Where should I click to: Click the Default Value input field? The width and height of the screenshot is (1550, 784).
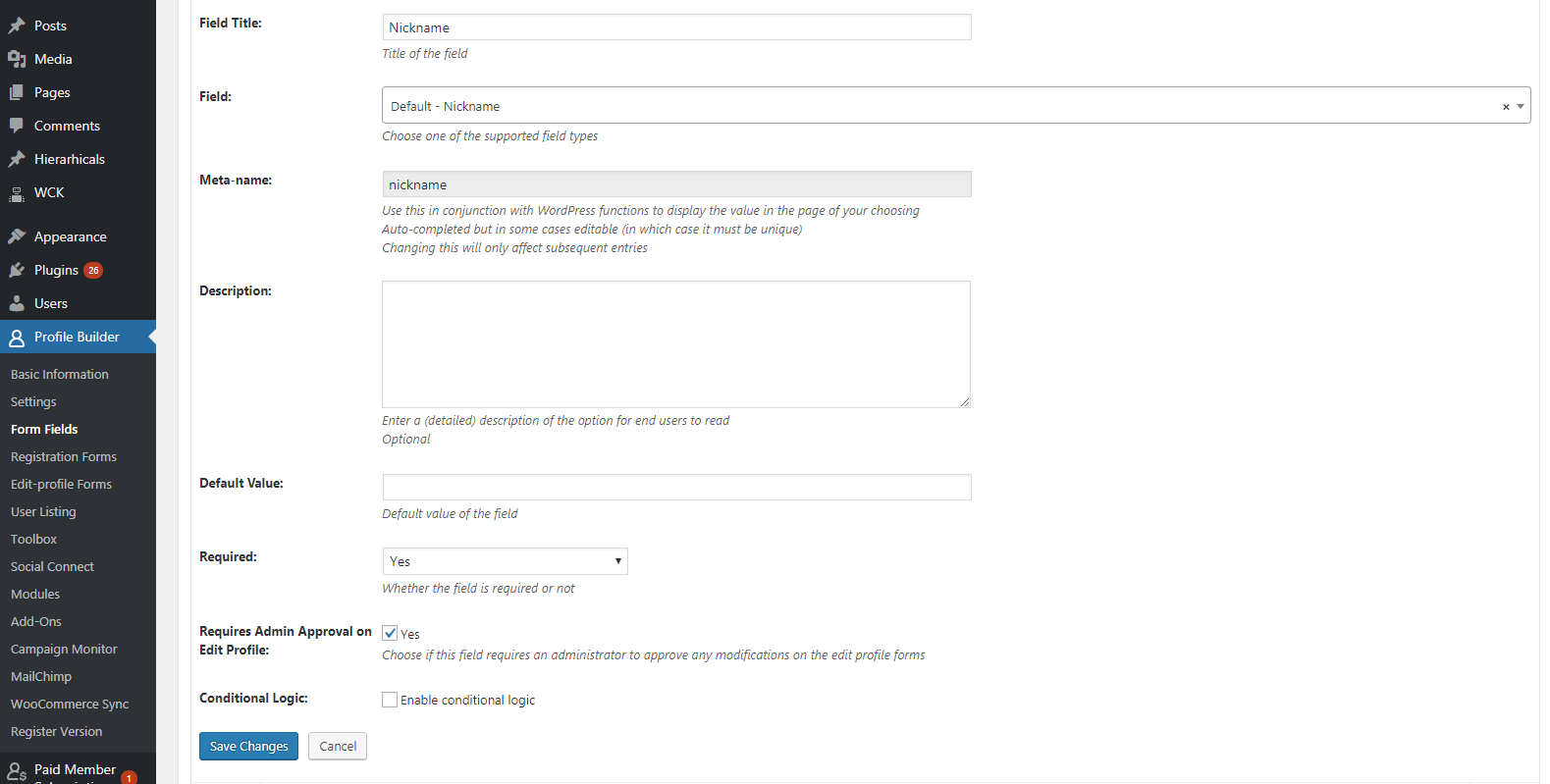pyautogui.click(x=676, y=487)
